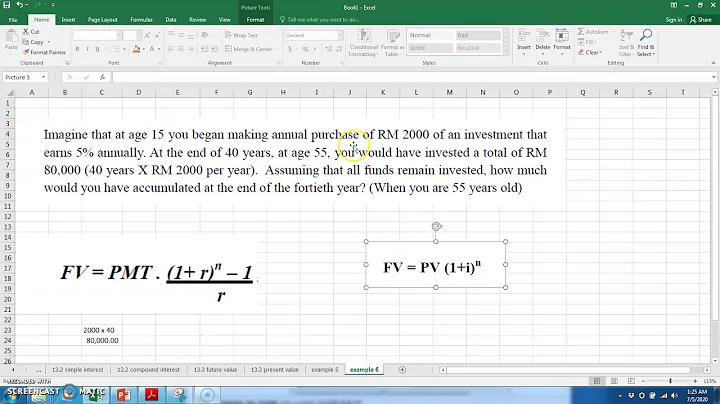Click the Increase Decimal icon
This screenshot has width=720, height=404.
tap(328, 49)
